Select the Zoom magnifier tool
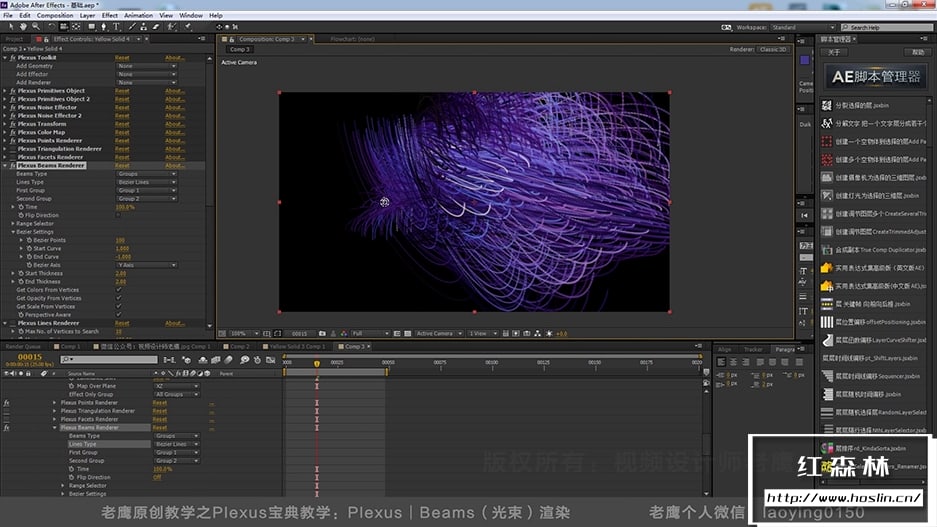The height and width of the screenshot is (527, 937). (x=36, y=27)
